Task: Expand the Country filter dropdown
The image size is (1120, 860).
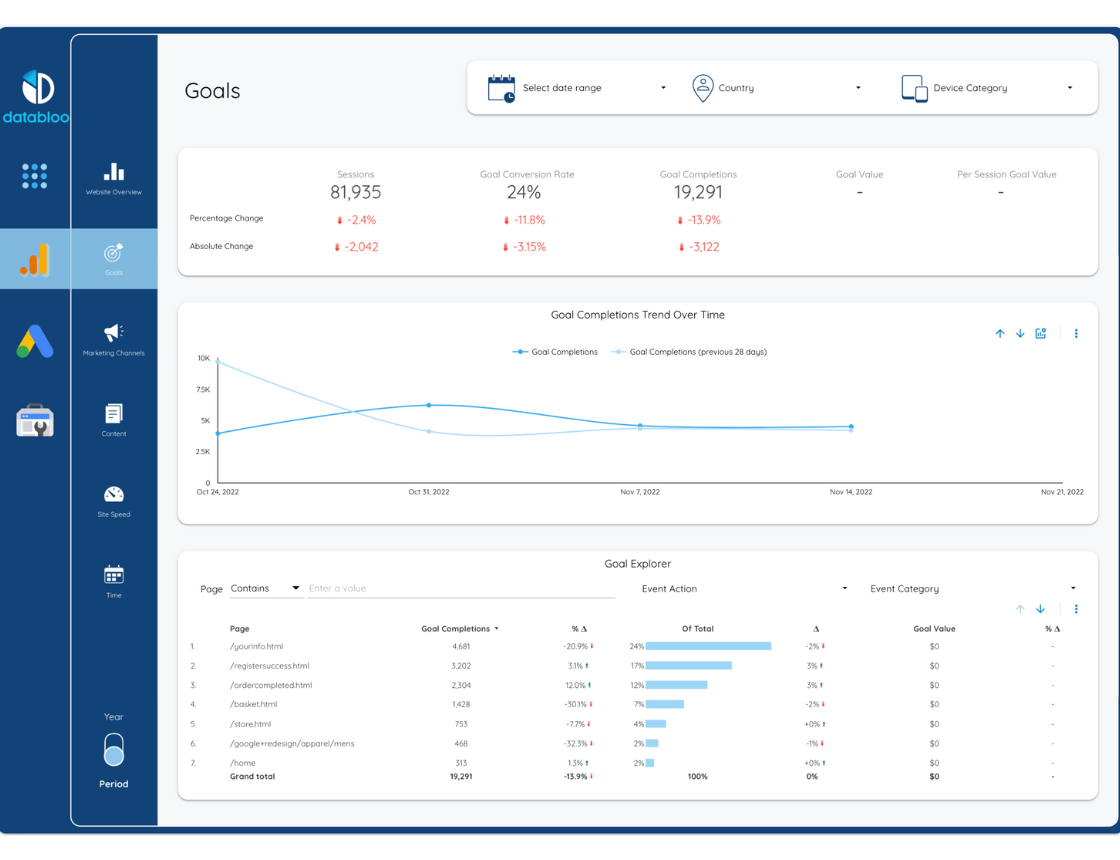Action: (777, 88)
